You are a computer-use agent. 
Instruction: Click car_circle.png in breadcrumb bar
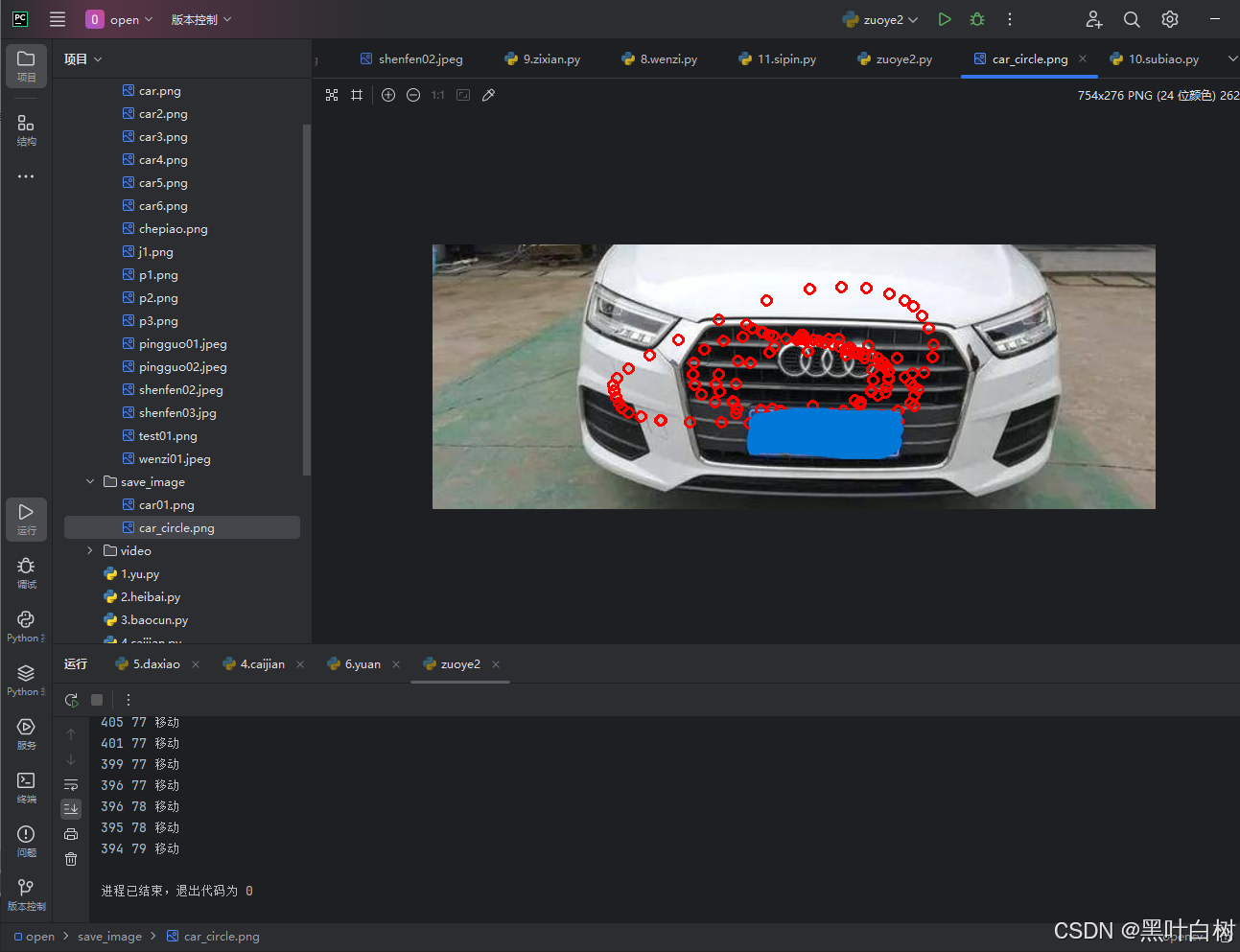tap(213, 937)
